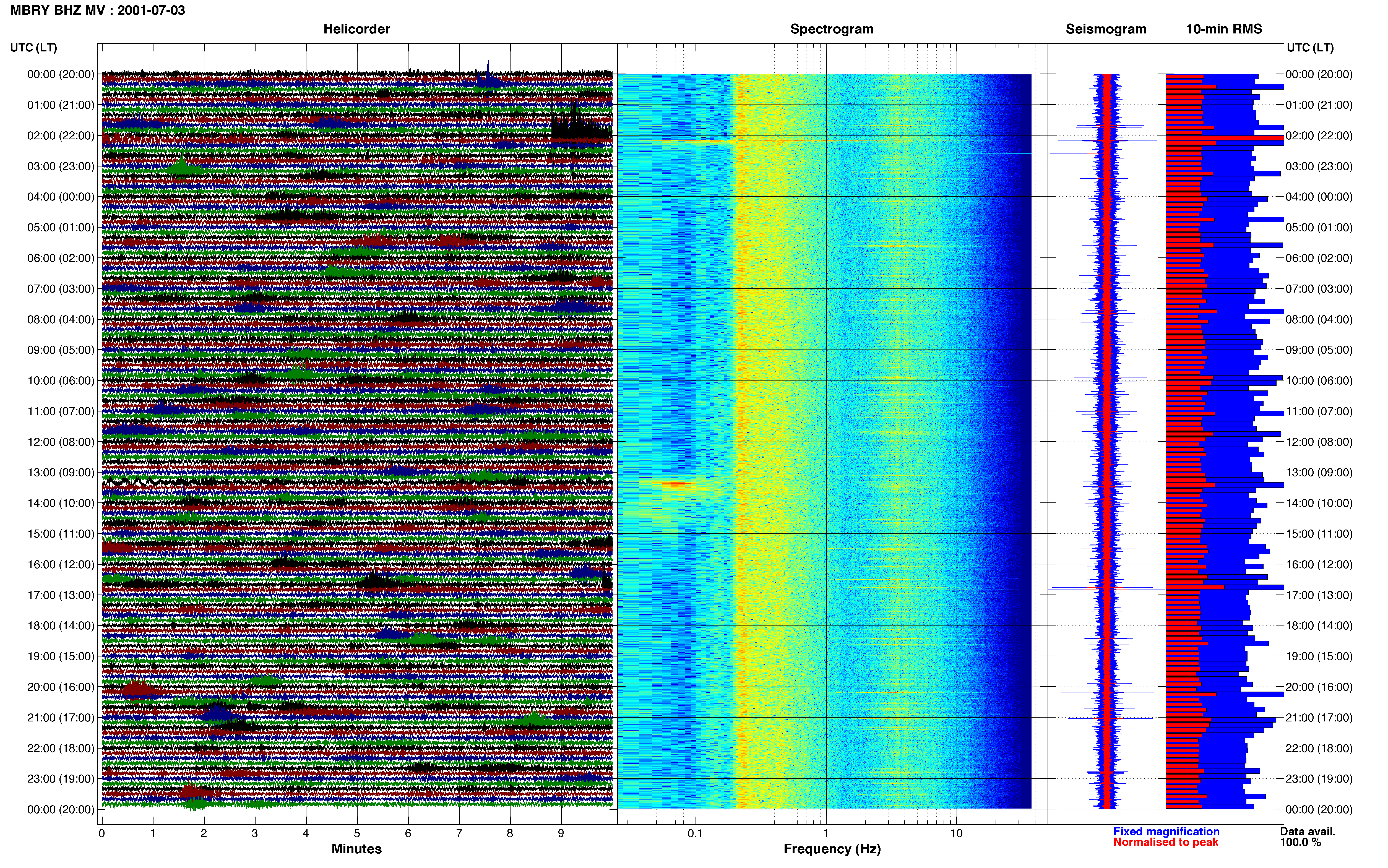Screen dimensions: 1388x868
Task: Click the left time label 21:00 (17:00)
Action: tap(61, 718)
